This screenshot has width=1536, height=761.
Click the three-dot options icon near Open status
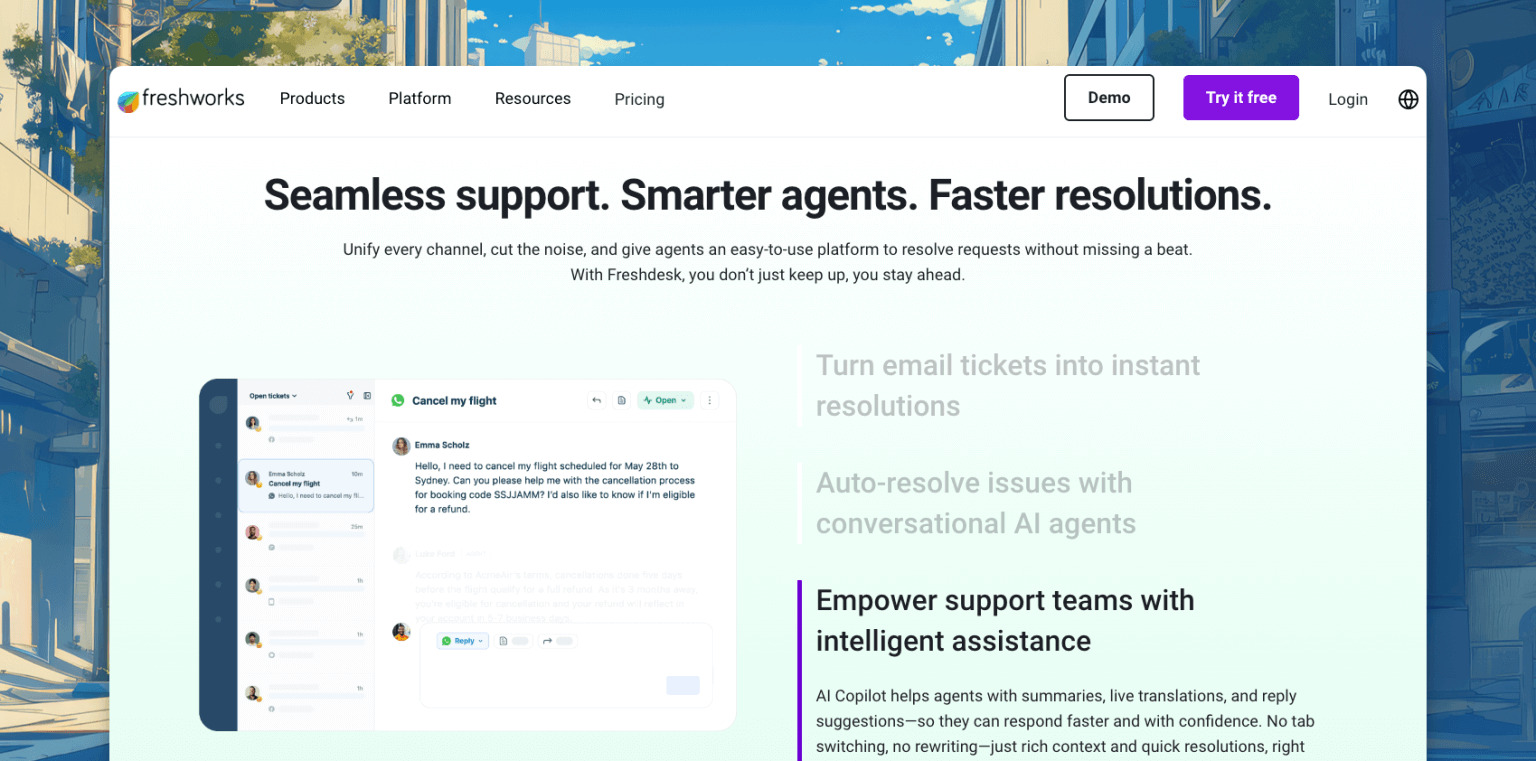710,400
